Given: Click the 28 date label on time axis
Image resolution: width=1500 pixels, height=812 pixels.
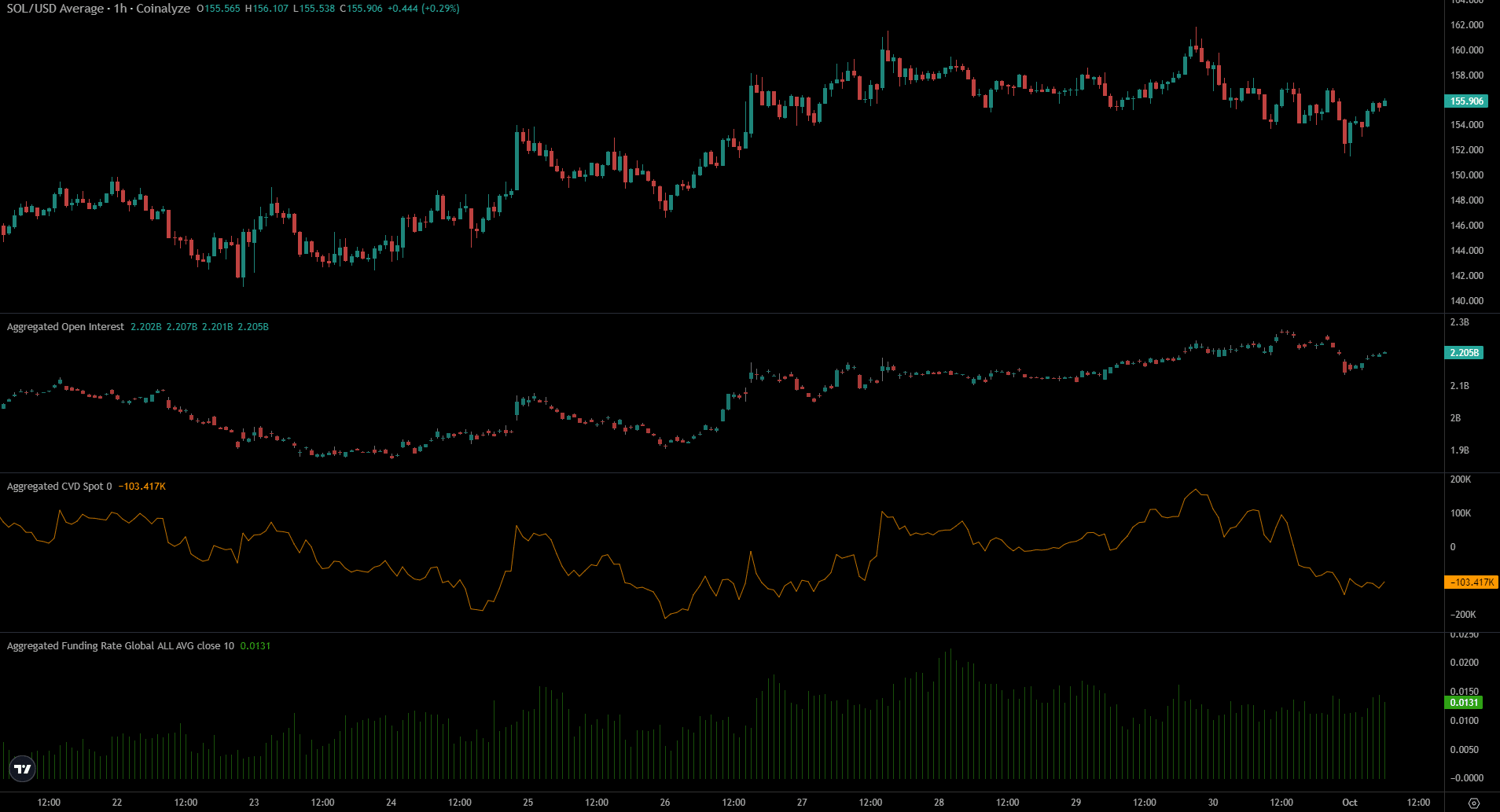Looking at the screenshot, I should [x=939, y=803].
